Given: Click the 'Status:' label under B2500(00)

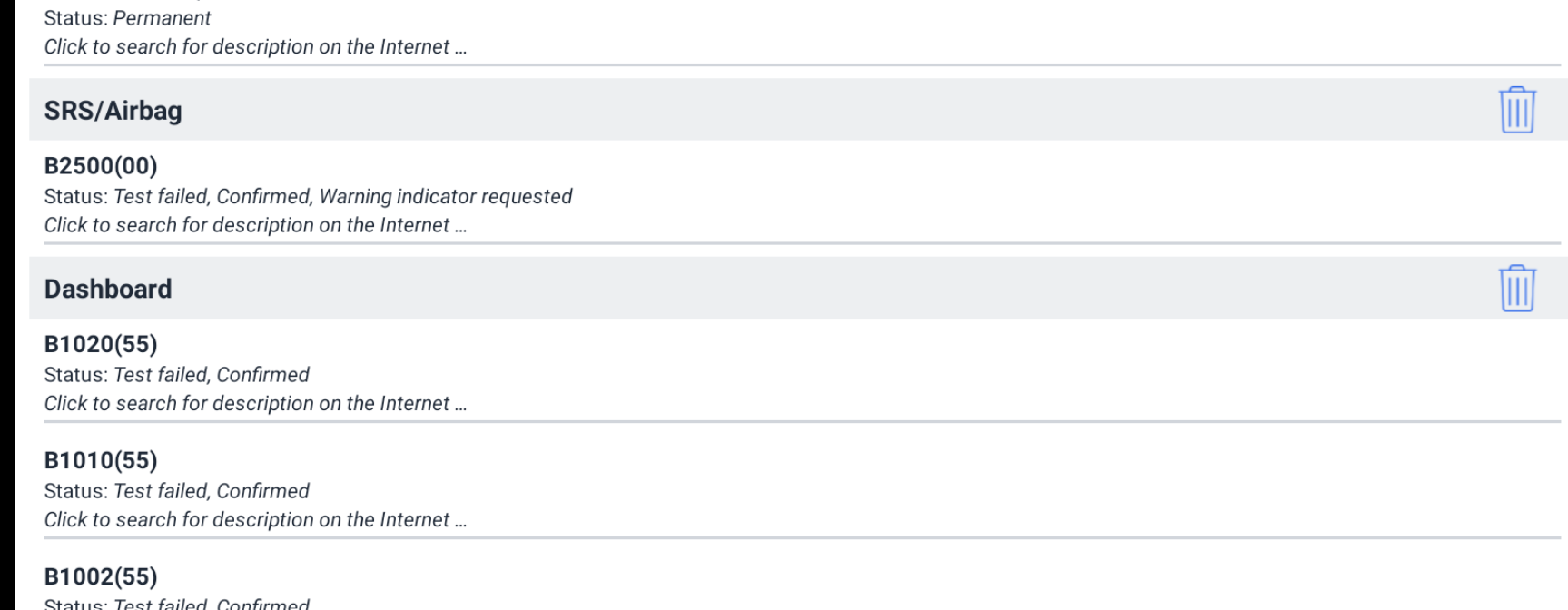Looking at the screenshot, I should click(76, 197).
